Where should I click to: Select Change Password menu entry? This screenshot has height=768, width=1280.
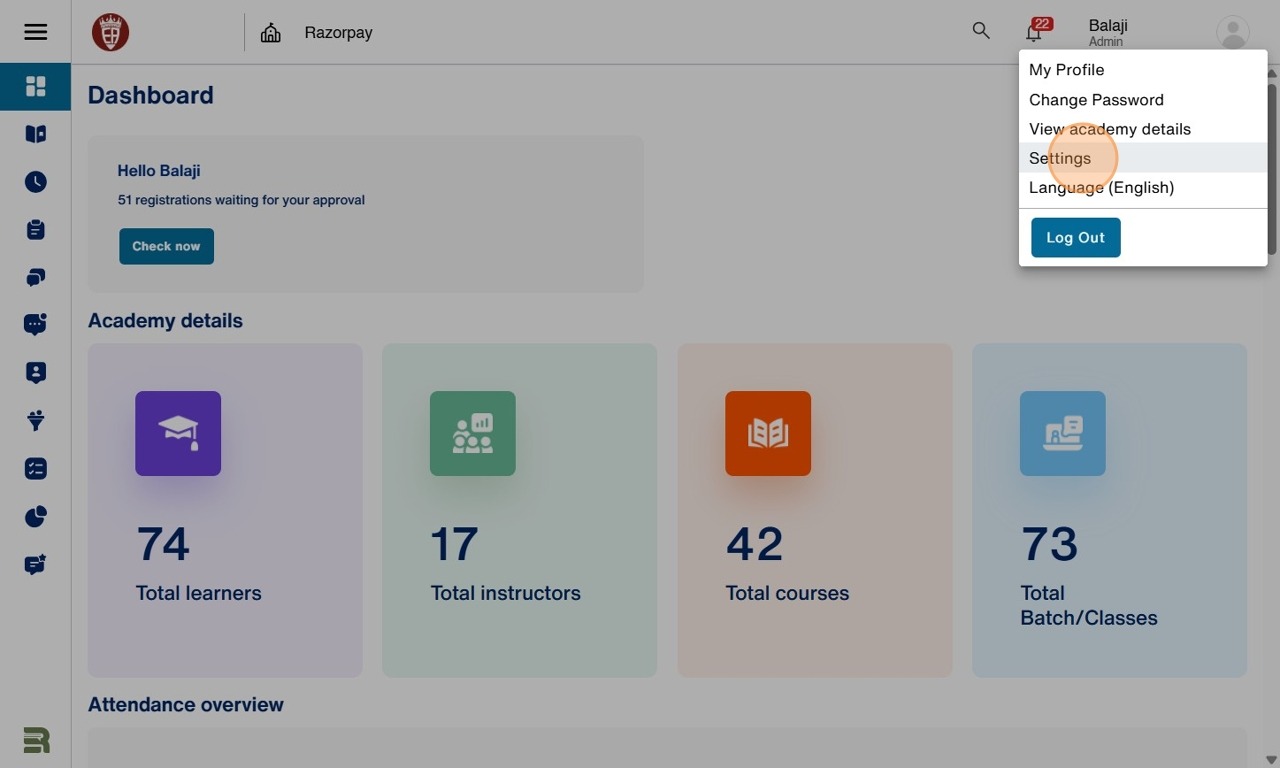click(x=1096, y=100)
